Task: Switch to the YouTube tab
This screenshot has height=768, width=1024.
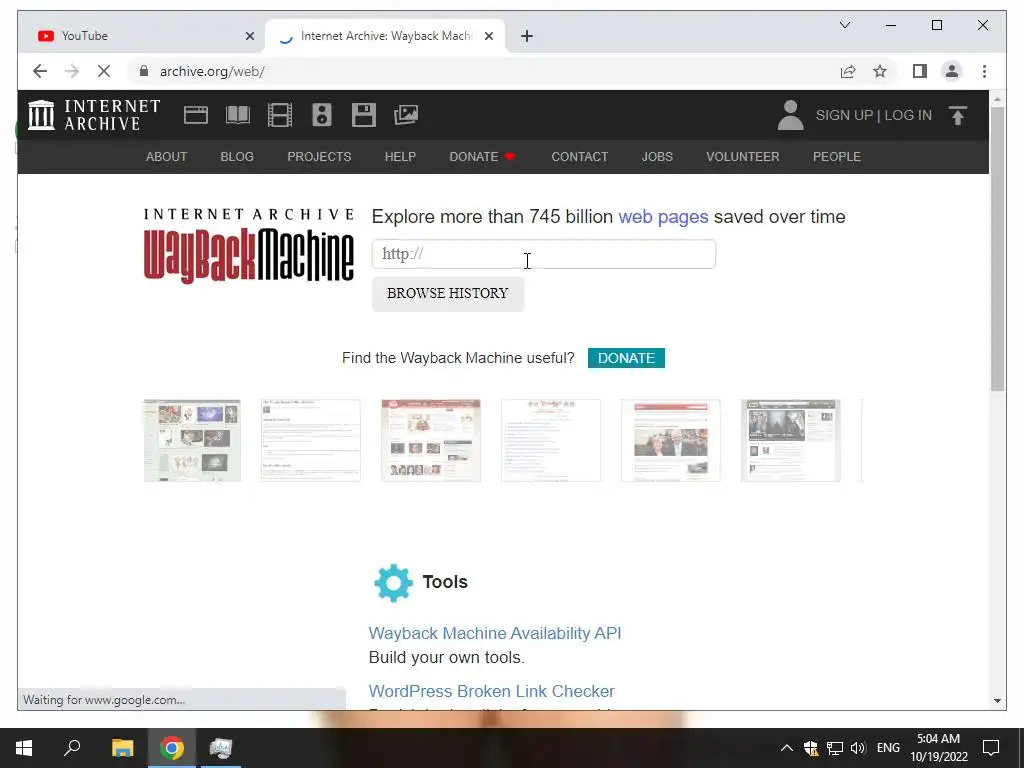Action: [x=138, y=36]
